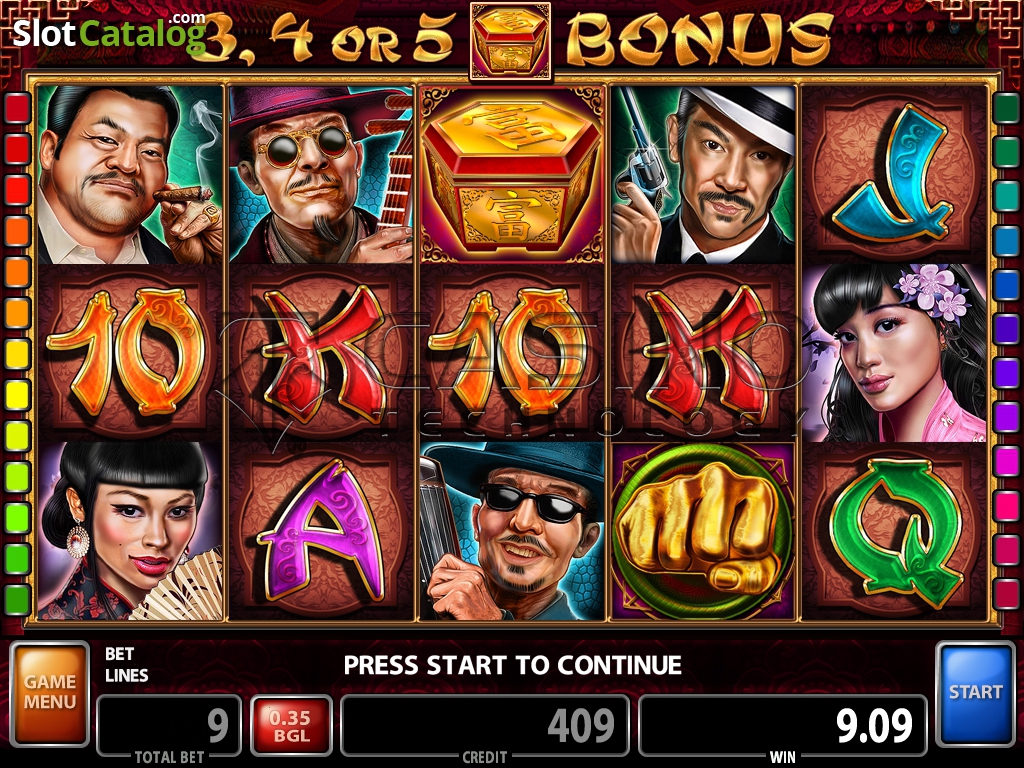Screen dimensions: 1024x768
Task: Click the golden fist symbol
Action: 703,531
